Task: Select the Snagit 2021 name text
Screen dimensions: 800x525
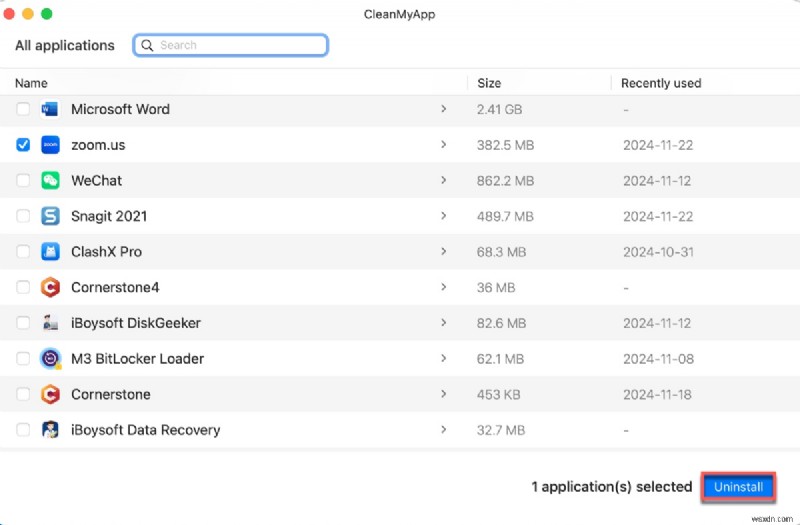Action: point(109,216)
